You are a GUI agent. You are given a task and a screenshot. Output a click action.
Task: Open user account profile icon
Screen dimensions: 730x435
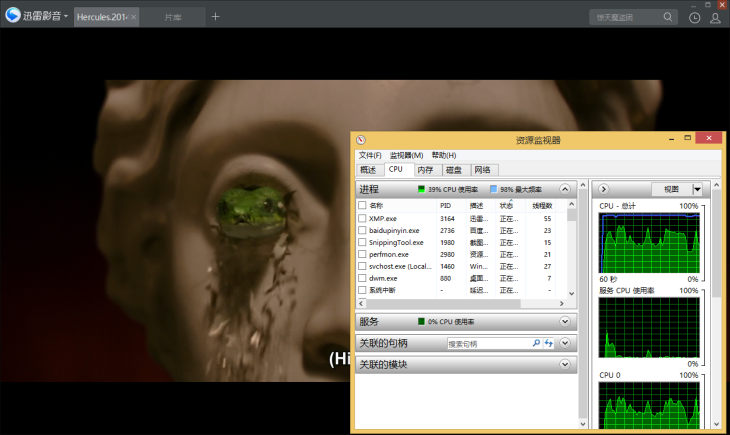click(715, 18)
